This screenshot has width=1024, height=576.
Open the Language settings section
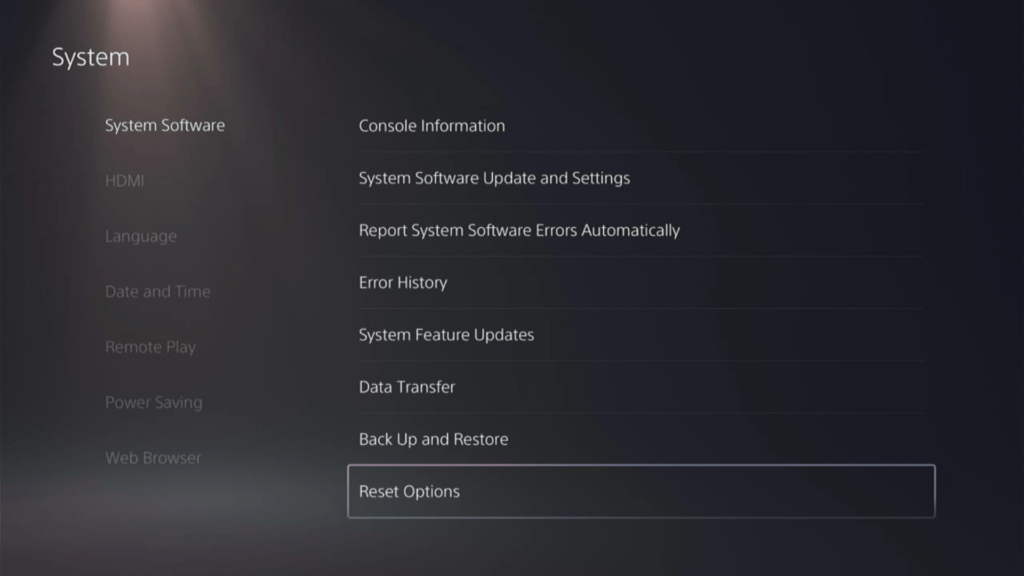coord(140,236)
